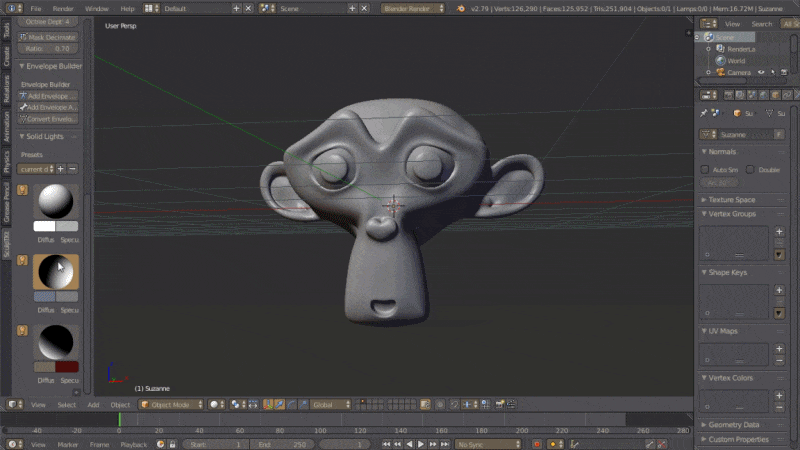
Task: Open the Render menu
Action: (x=63, y=9)
